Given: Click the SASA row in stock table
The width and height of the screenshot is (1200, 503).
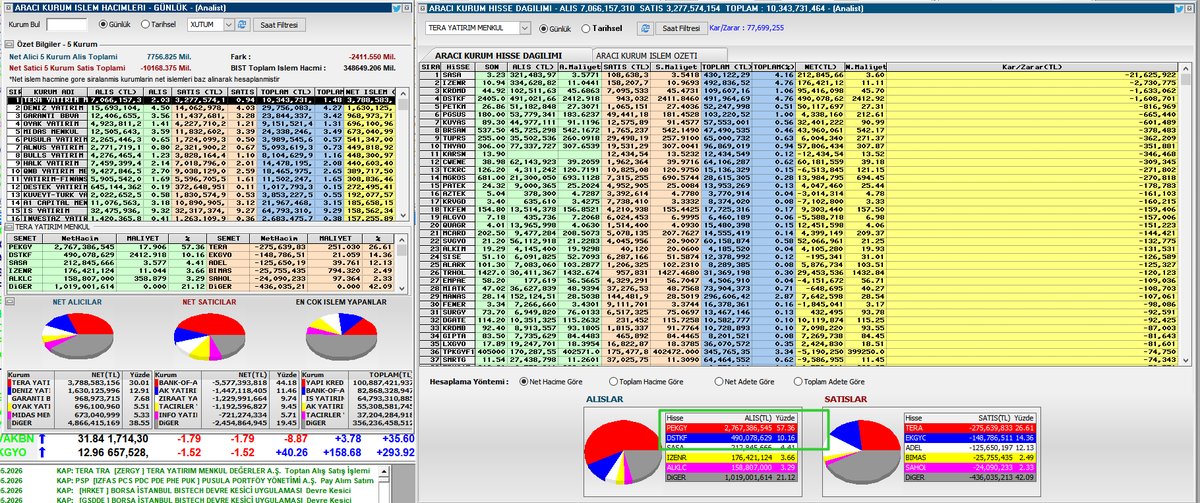Looking at the screenshot, I should pos(800,75).
